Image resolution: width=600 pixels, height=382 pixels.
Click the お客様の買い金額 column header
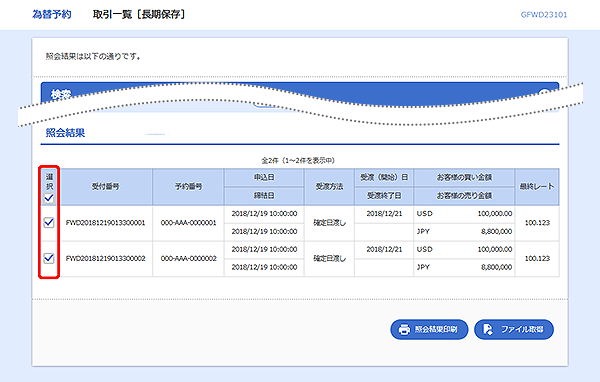click(x=464, y=178)
